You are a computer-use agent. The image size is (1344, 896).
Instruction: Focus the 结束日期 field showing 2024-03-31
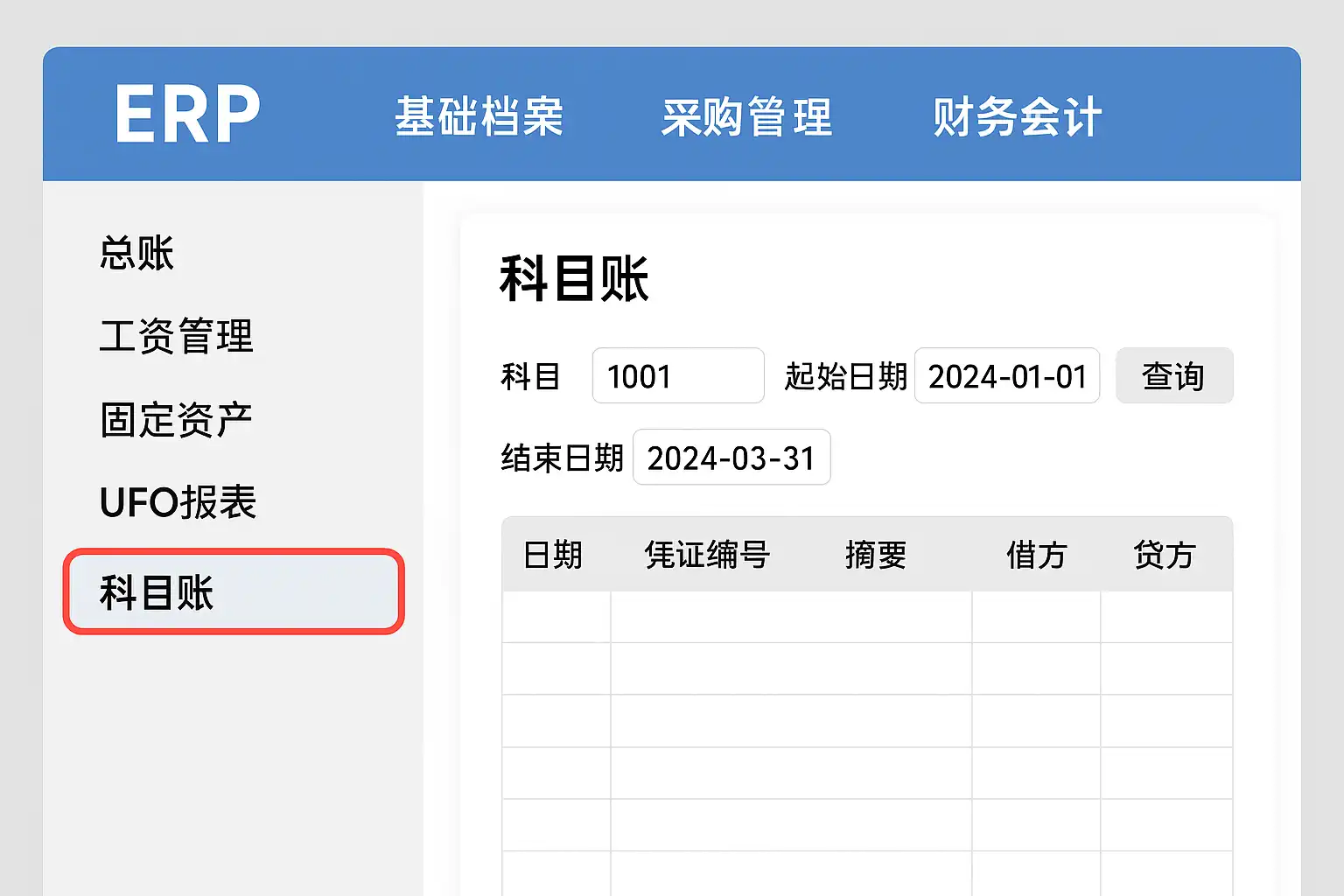[x=731, y=457]
